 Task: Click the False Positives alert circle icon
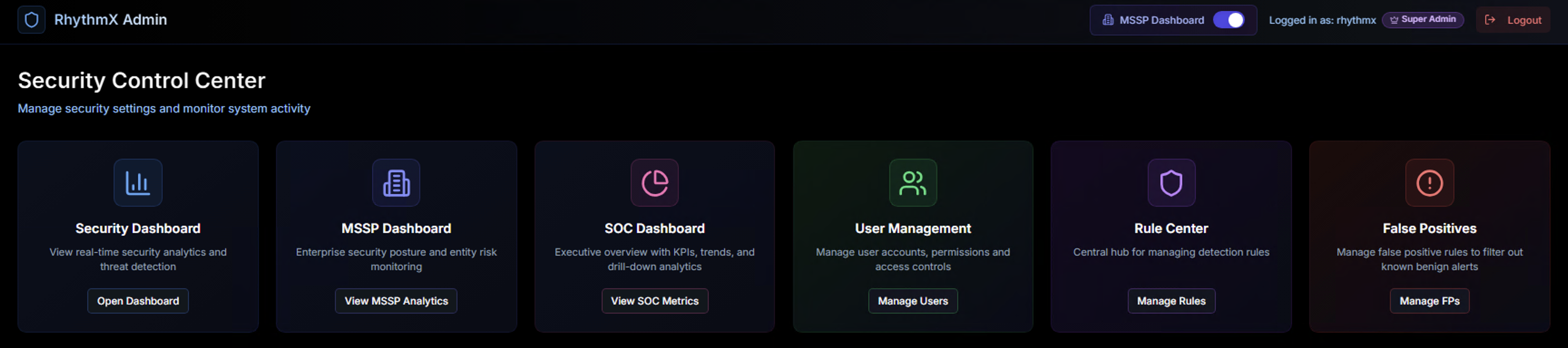point(1429,183)
